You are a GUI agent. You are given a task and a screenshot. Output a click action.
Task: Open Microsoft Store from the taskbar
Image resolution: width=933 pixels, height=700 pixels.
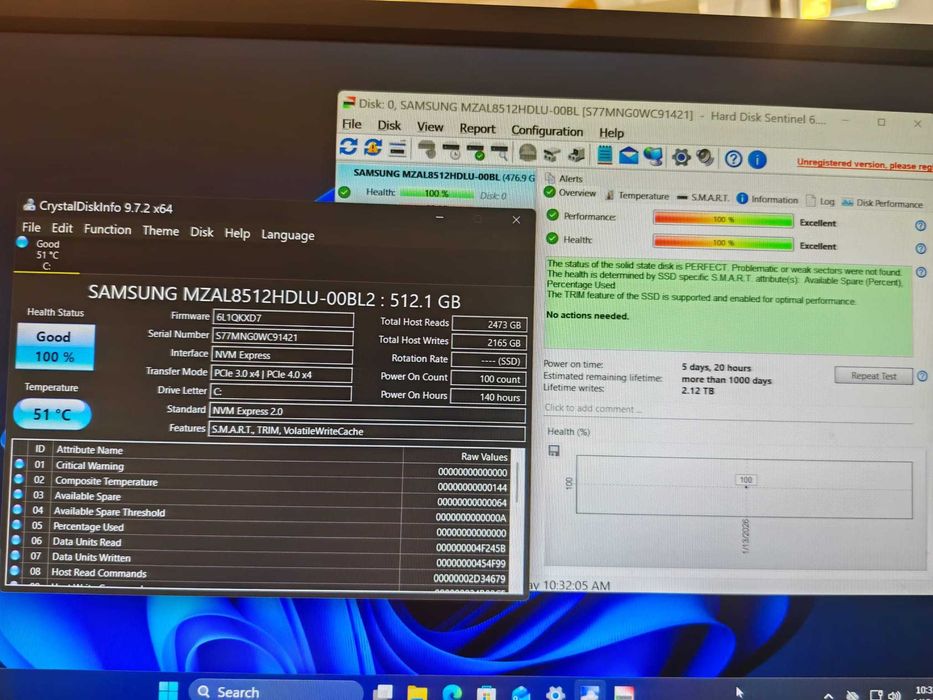(486, 692)
